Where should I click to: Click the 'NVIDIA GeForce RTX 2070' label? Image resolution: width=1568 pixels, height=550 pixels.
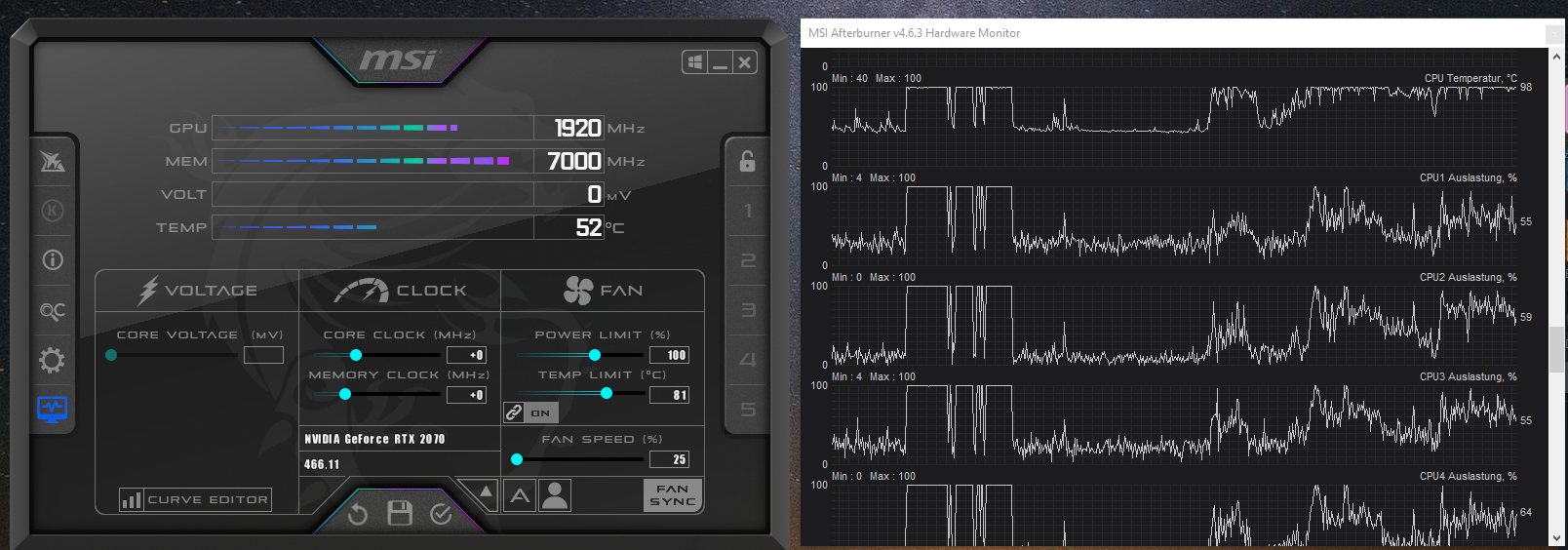[x=374, y=439]
